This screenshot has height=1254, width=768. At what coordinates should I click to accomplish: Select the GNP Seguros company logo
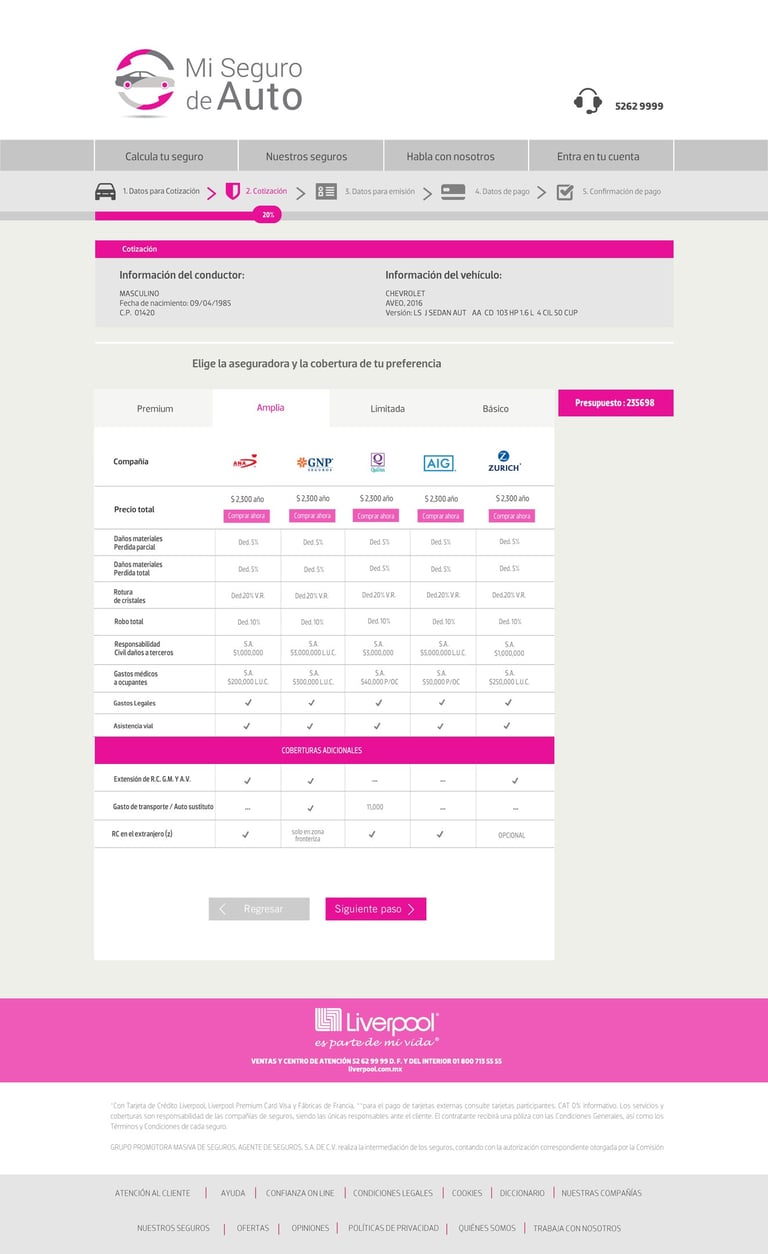click(314, 463)
